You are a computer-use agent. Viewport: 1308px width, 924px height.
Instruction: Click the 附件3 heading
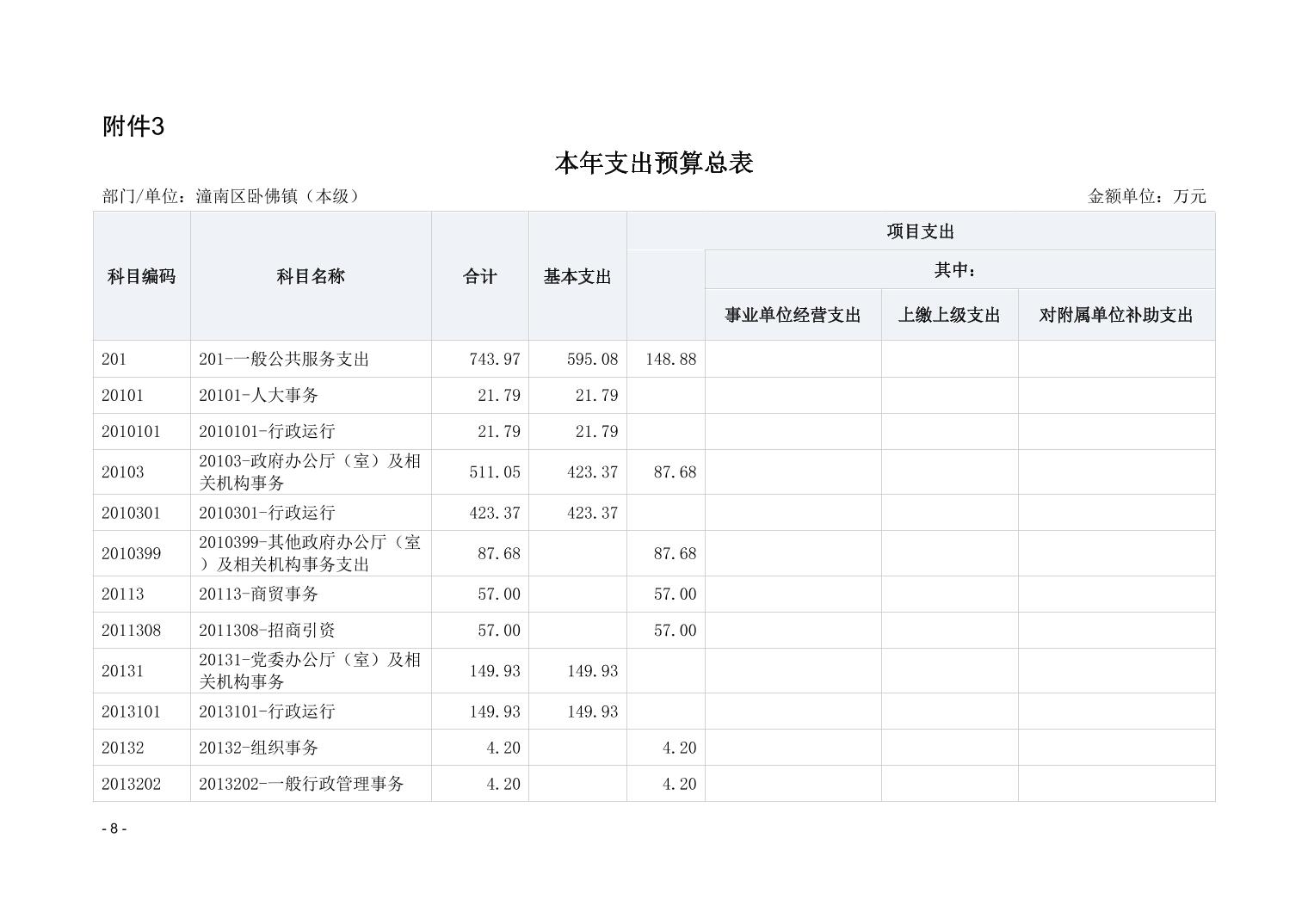133,126
